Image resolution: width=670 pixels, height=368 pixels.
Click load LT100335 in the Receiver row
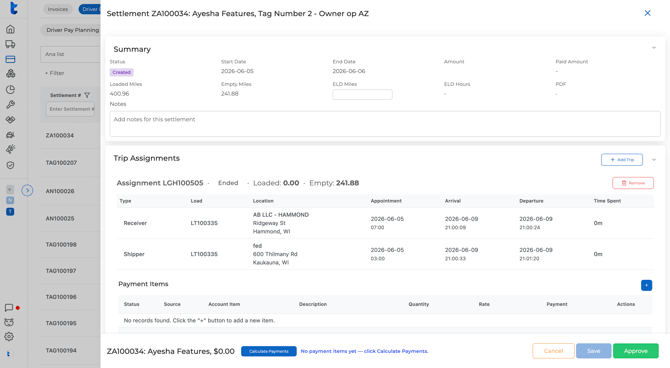pos(204,223)
